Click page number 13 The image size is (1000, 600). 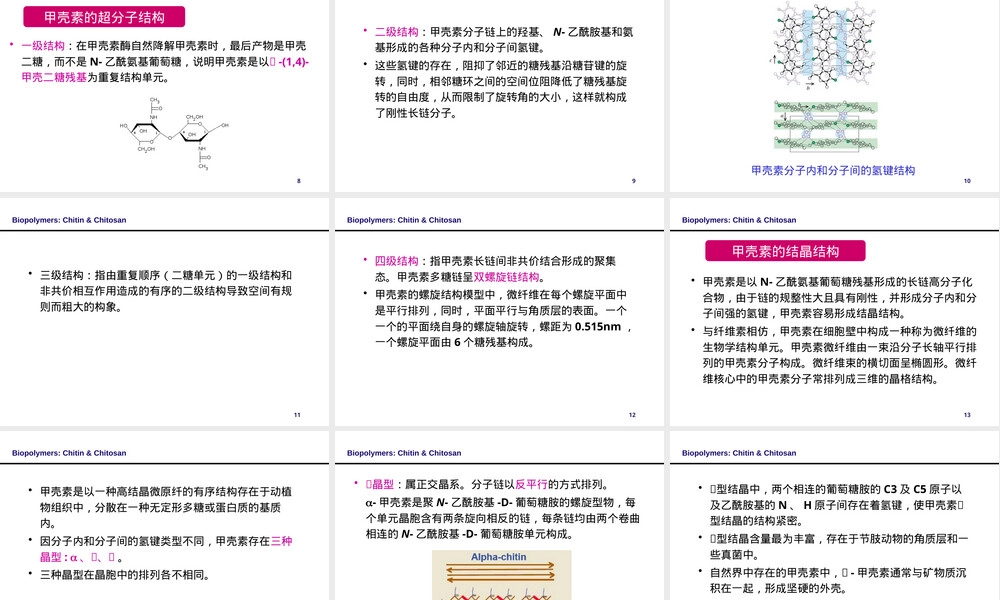(967, 415)
